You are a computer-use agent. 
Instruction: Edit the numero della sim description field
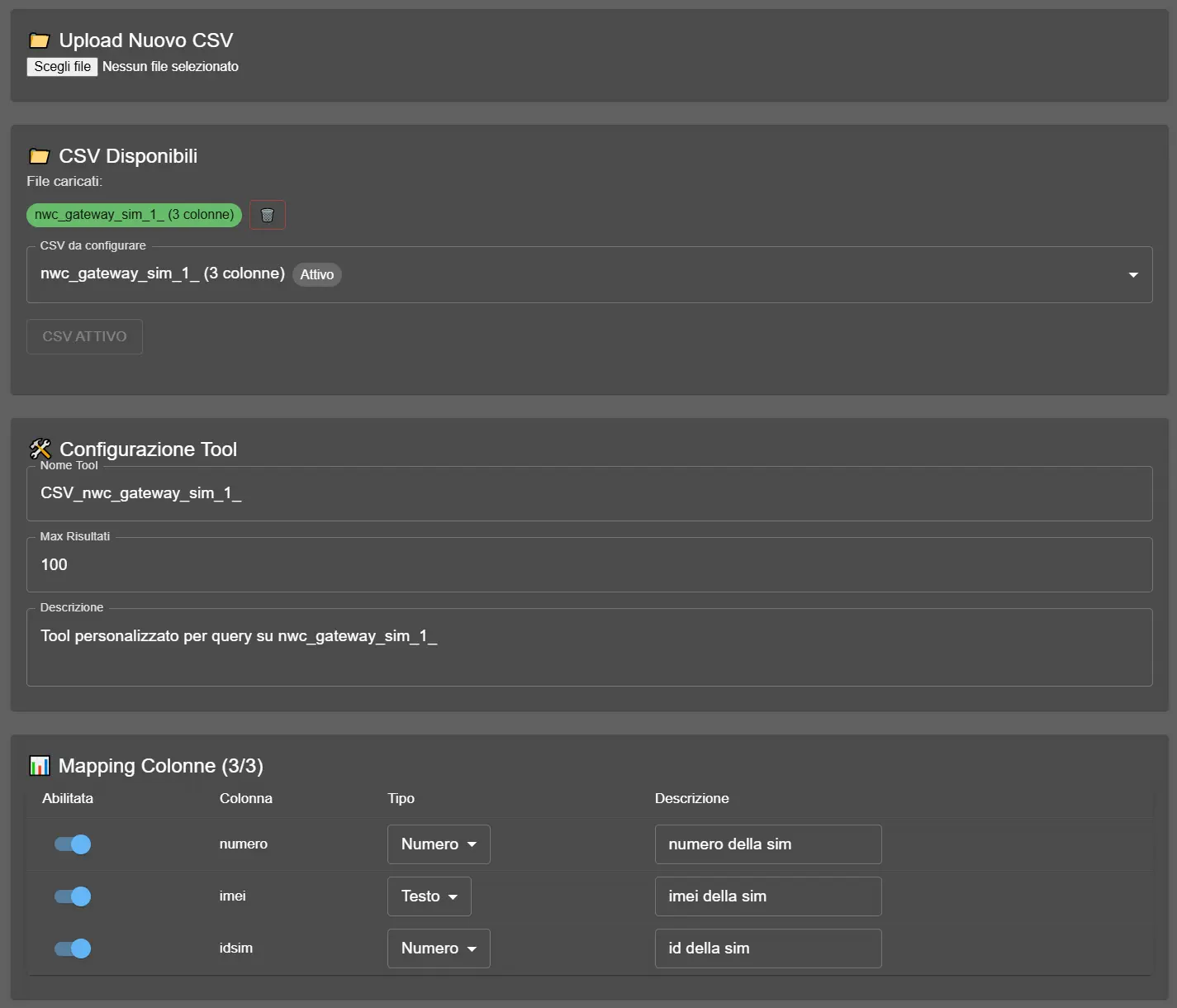pos(767,844)
